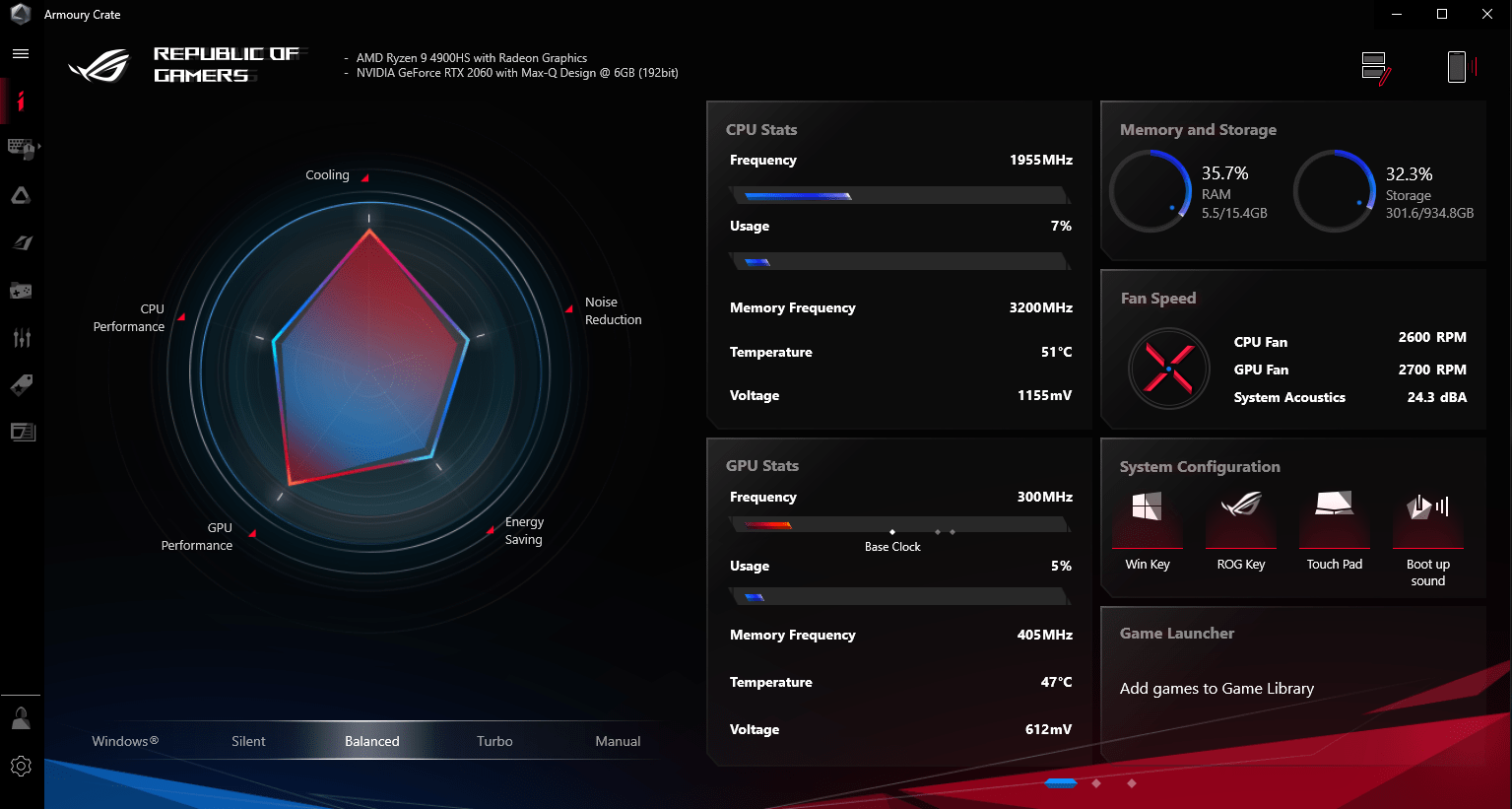This screenshot has height=809, width=1512.
Task: Click the RAM usage circular gauge
Action: 1150,191
